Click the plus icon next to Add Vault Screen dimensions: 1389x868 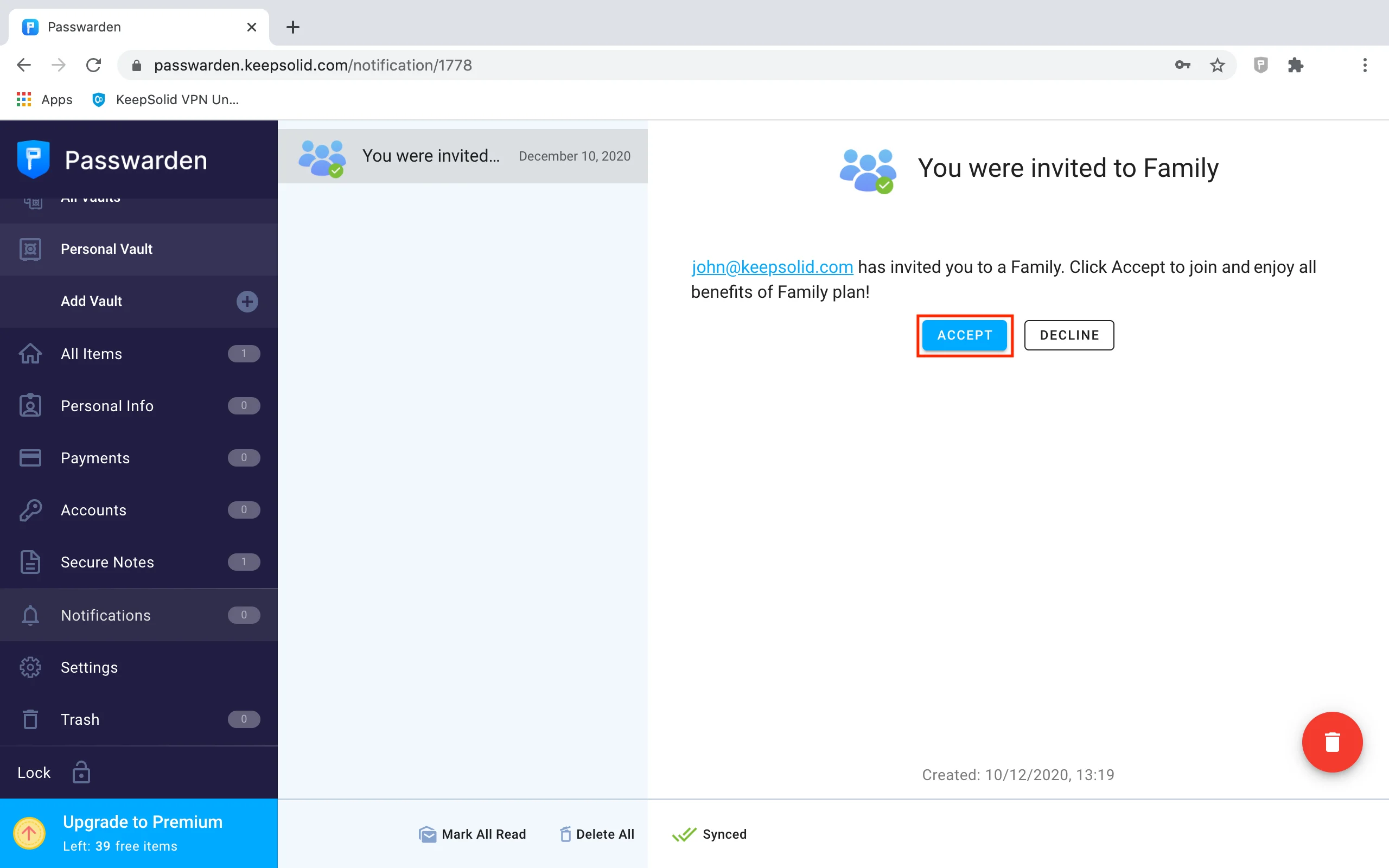point(247,301)
